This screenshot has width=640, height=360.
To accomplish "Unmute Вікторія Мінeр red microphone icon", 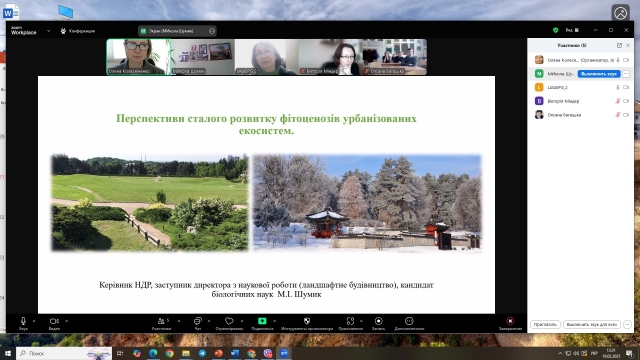I will click(618, 101).
